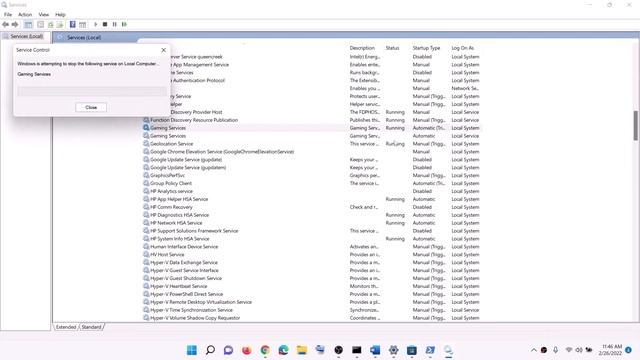Screen dimensions: 640x360
Task: Click the Properties toolbar icon
Action: 40,24
